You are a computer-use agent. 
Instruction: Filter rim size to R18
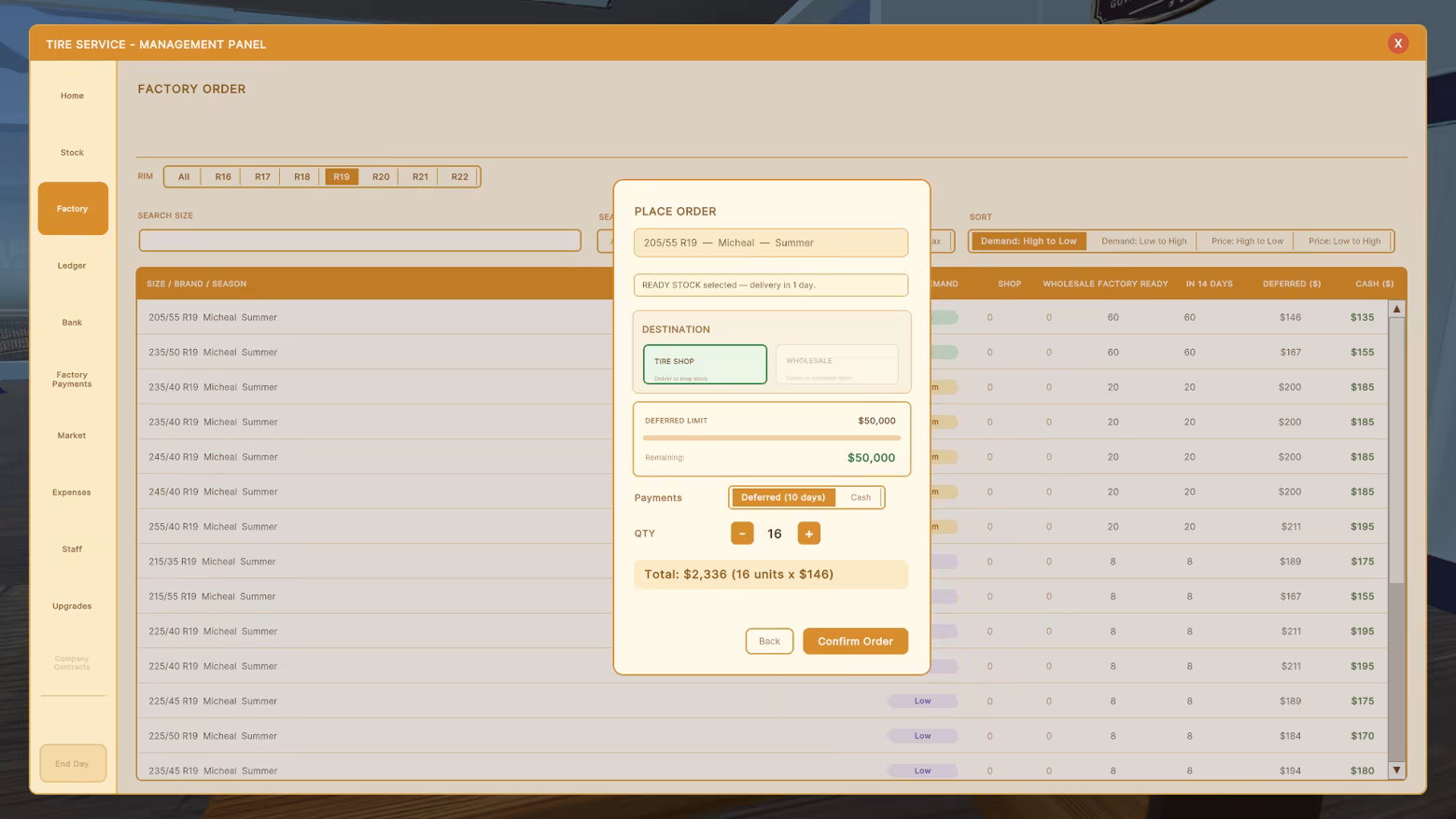[301, 176]
